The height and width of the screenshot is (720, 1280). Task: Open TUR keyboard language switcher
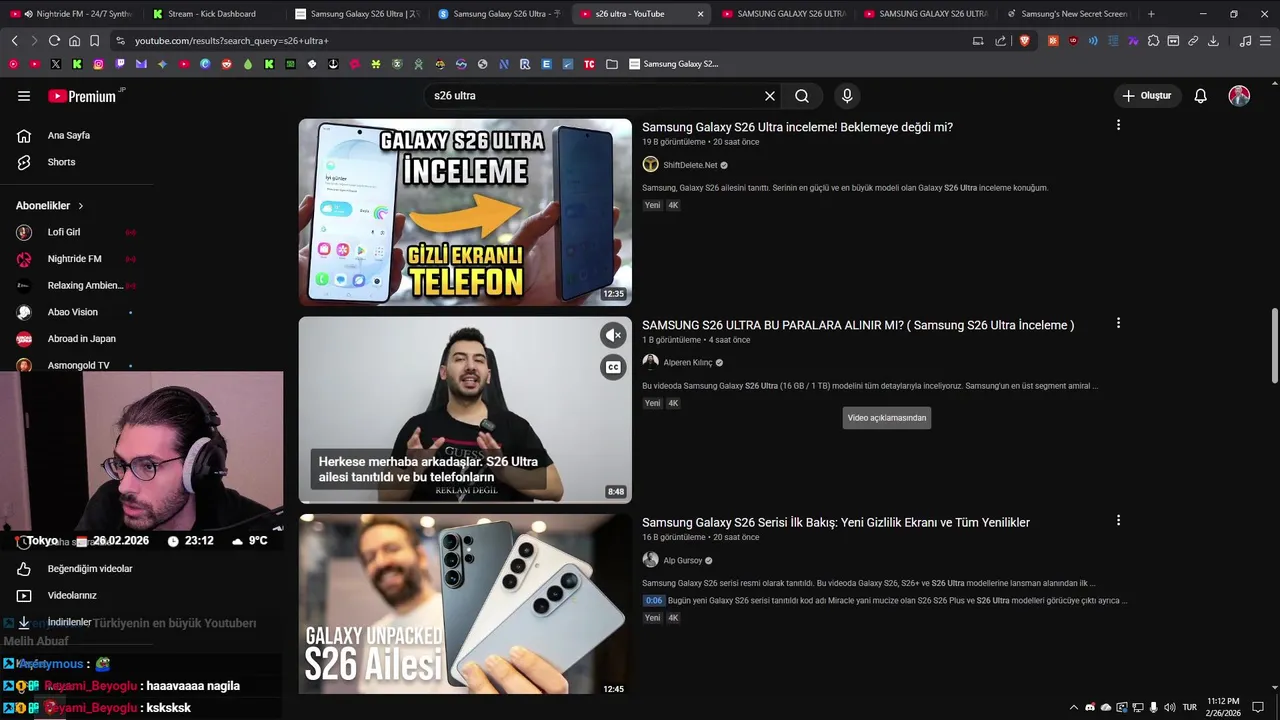click(x=1190, y=707)
